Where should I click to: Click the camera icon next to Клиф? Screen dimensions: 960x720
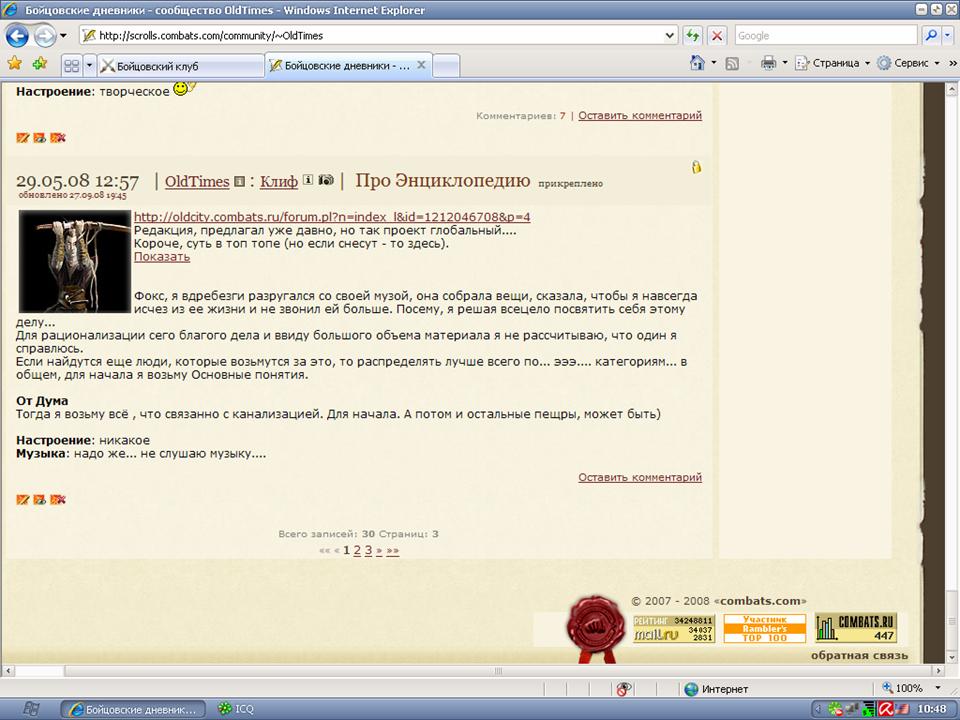coord(326,179)
